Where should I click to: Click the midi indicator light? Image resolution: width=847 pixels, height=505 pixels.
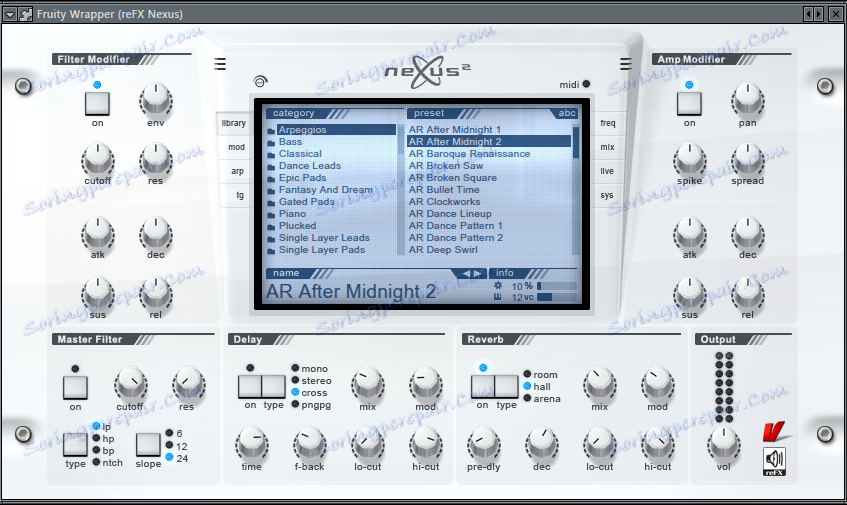586,84
